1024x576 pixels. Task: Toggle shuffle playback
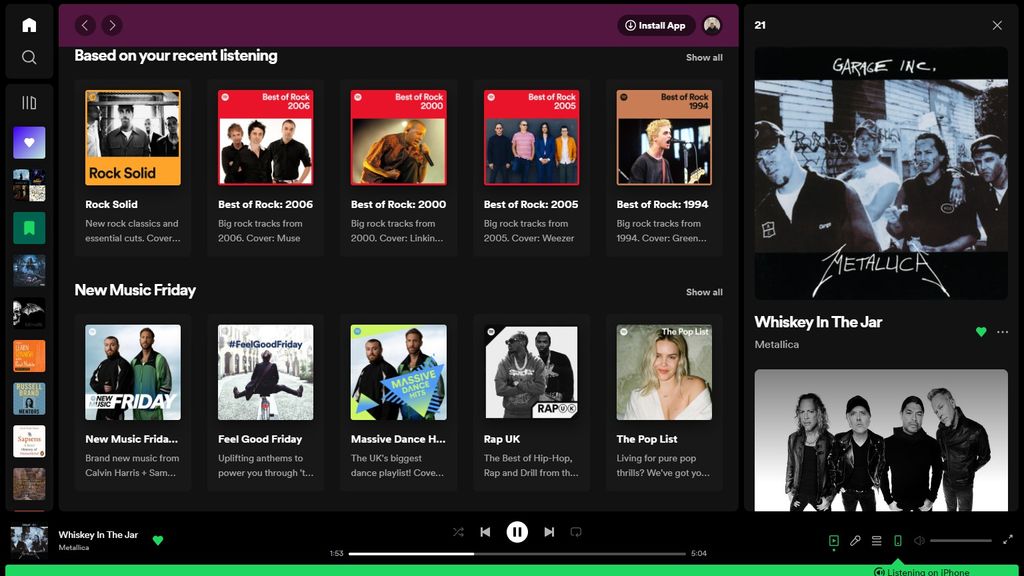tap(458, 532)
